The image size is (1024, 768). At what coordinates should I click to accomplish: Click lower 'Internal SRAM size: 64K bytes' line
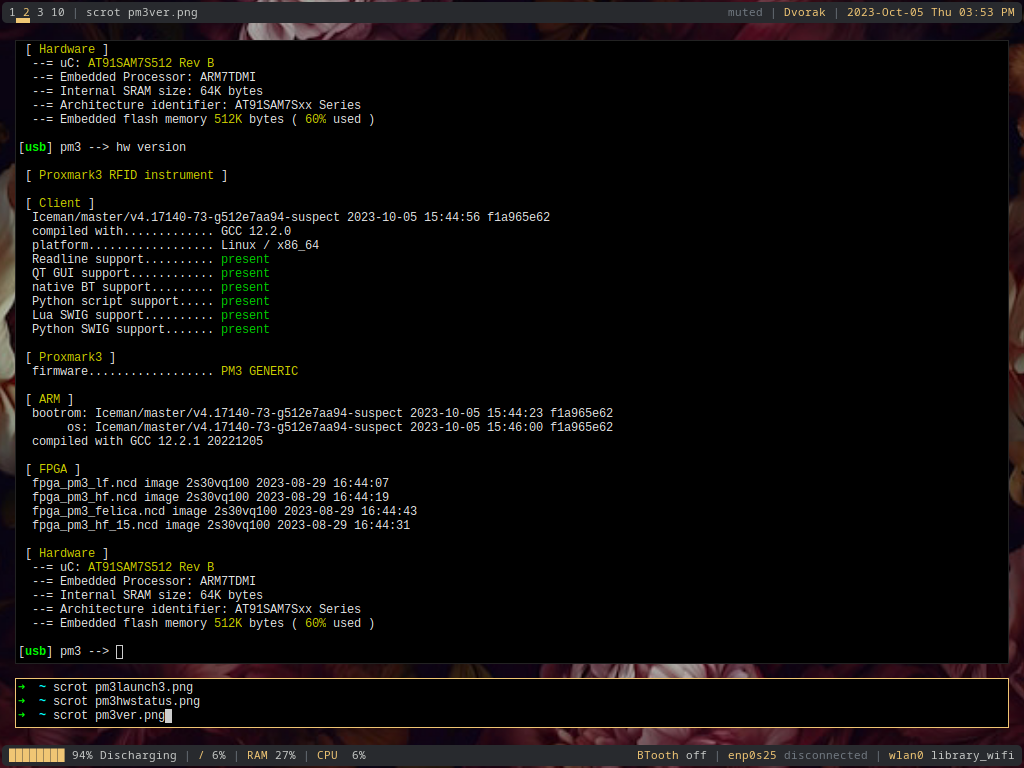tap(161, 596)
